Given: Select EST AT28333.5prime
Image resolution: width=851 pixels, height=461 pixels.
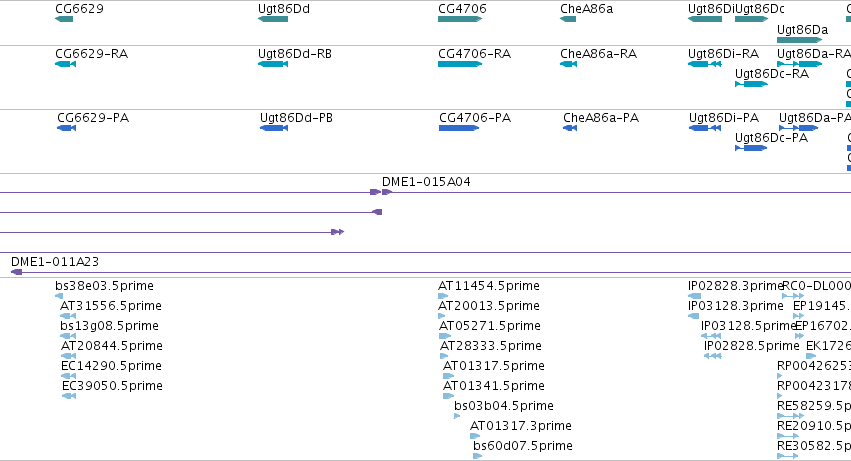Looking at the screenshot, I should point(491,346).
